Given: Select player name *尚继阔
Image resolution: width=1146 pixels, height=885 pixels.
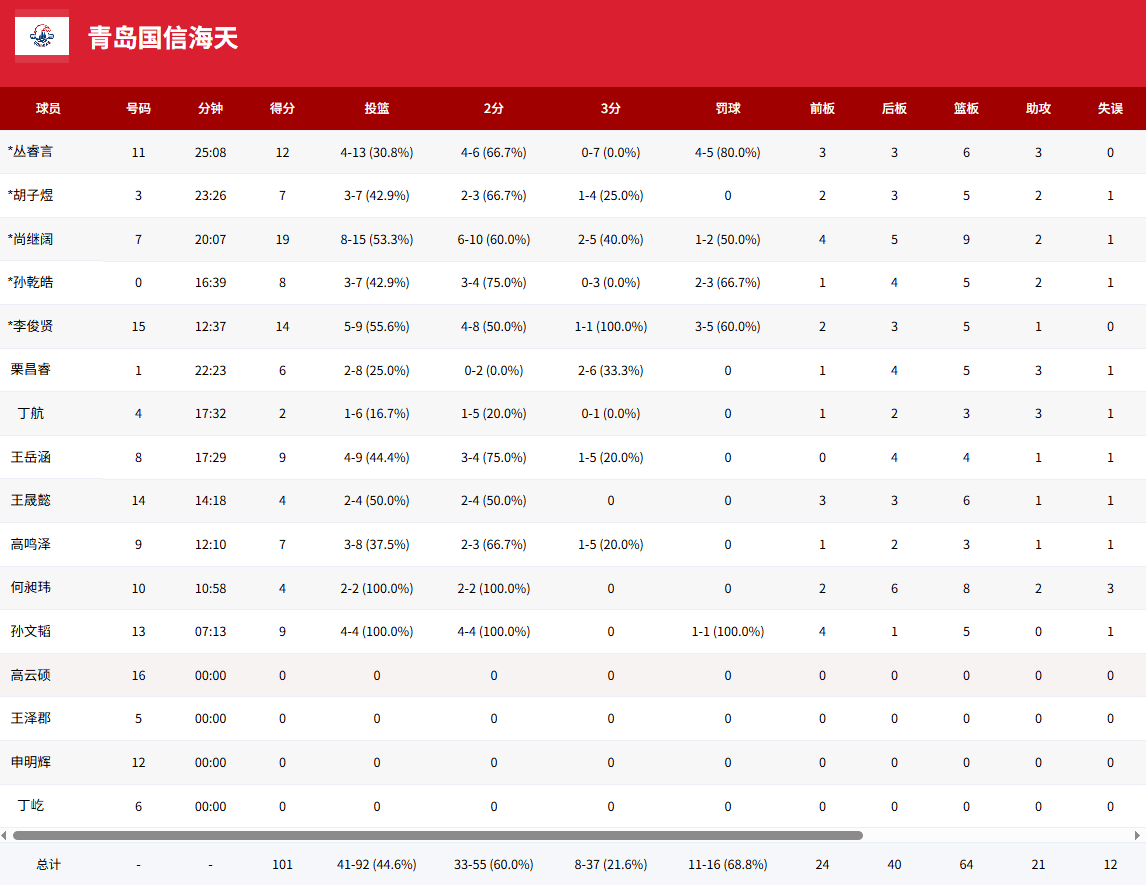Looking at the screenshot, I should coord(31,239).
